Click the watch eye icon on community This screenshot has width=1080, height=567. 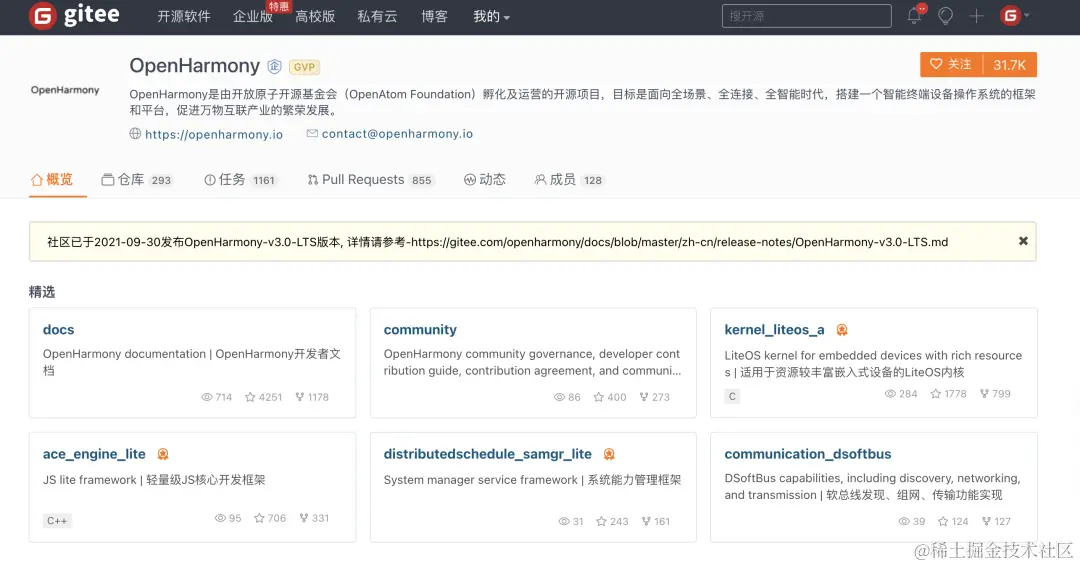tap(559, 397)
